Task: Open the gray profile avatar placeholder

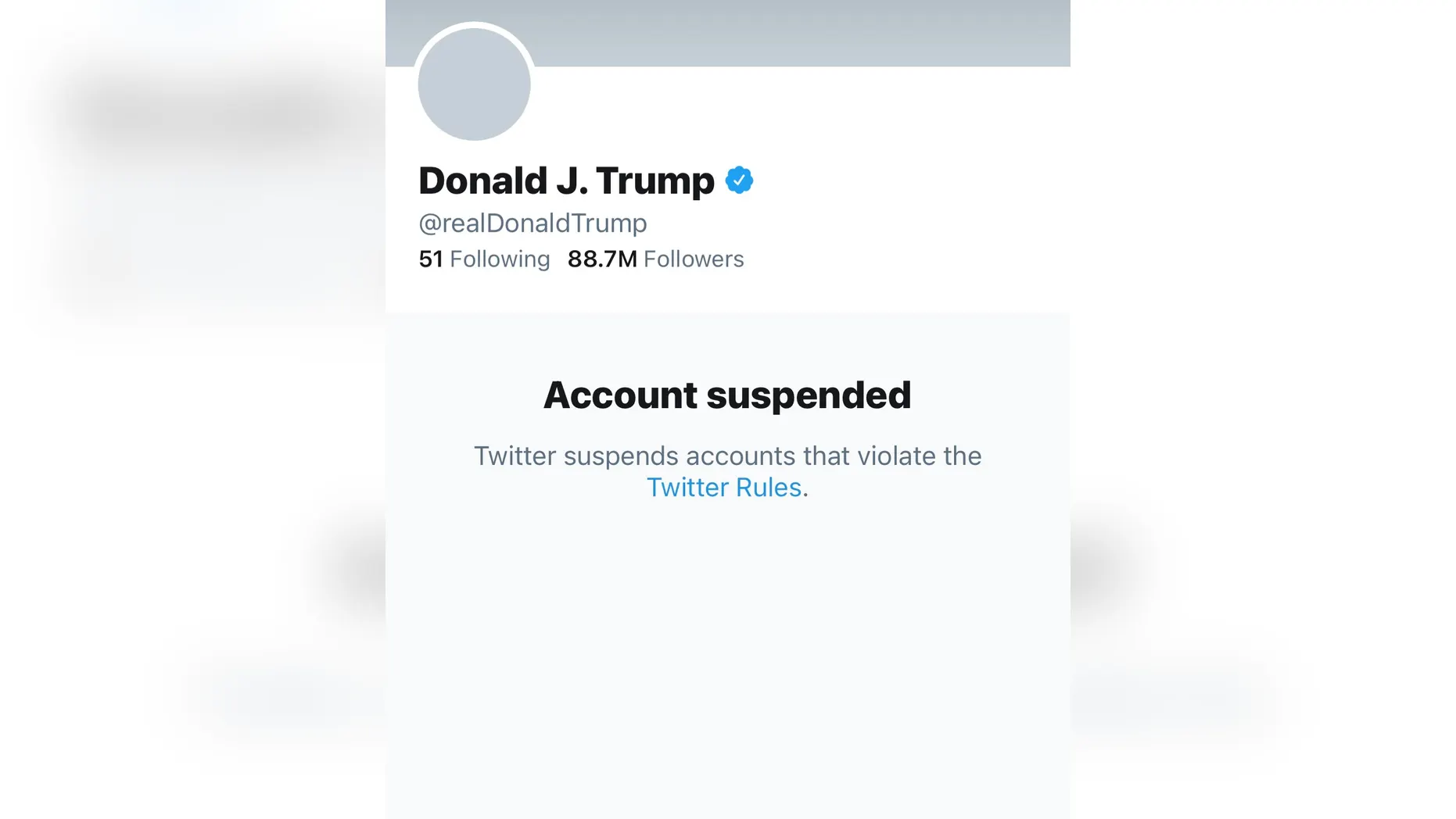Action: click(474, 84)
